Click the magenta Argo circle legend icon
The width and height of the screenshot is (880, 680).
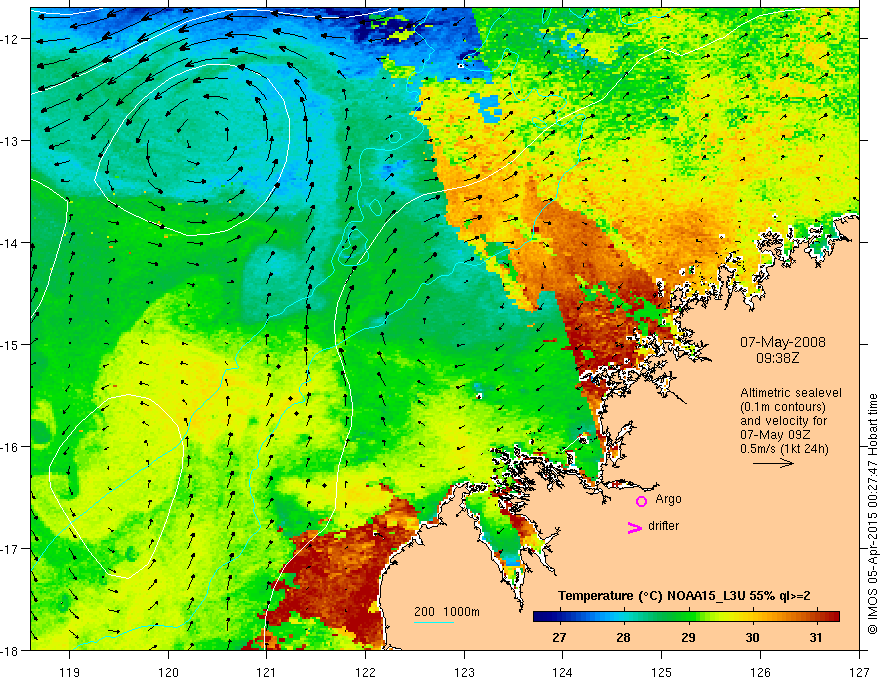641,501
